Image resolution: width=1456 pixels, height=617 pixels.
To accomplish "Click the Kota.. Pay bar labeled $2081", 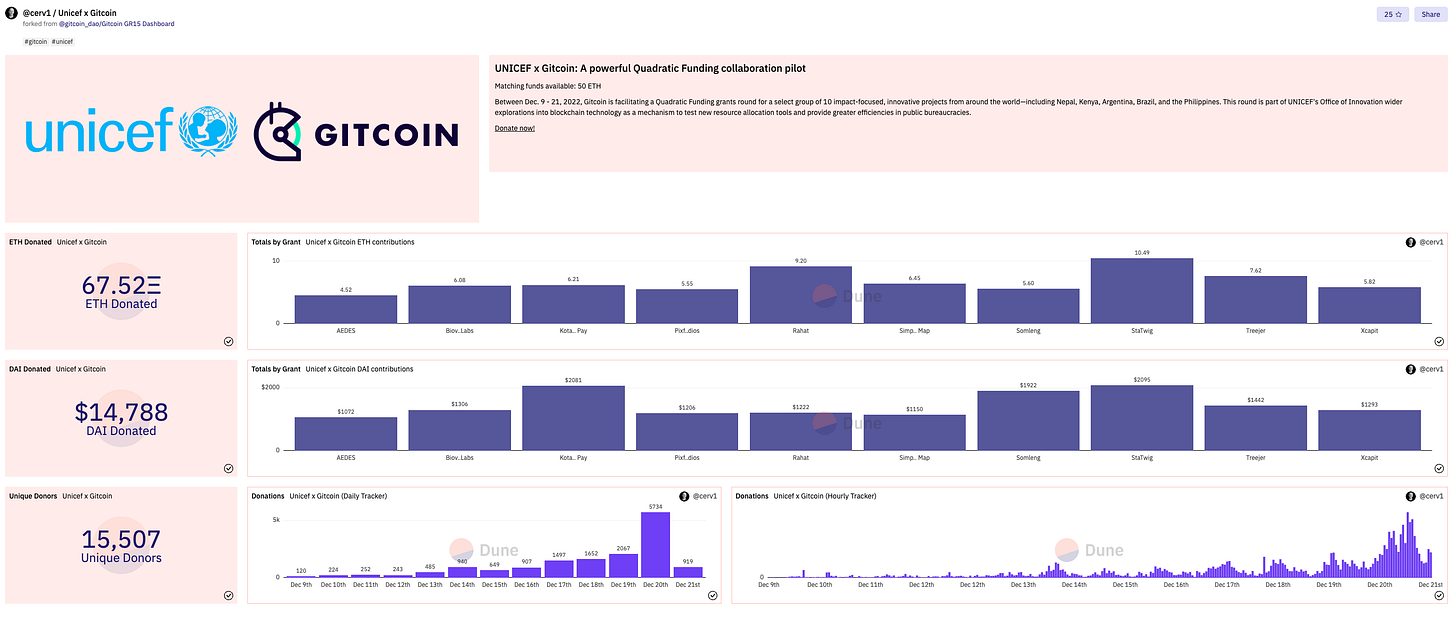I will click(573, 418).
